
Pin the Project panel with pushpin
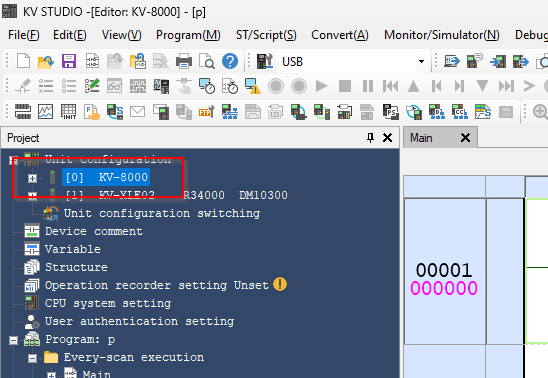(x=370, y=138)
